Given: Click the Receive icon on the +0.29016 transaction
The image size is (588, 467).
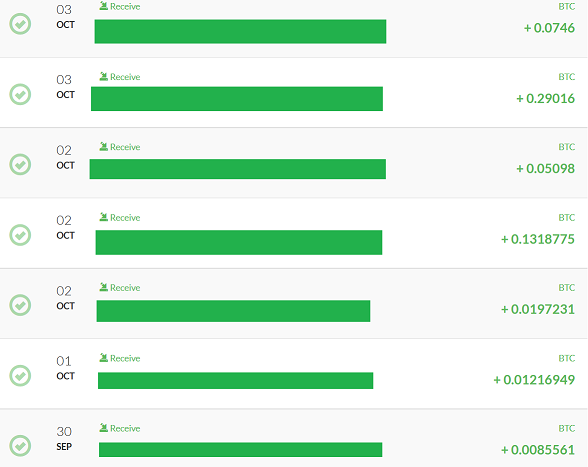Looking at the screenshot, I should click(104, 77).
